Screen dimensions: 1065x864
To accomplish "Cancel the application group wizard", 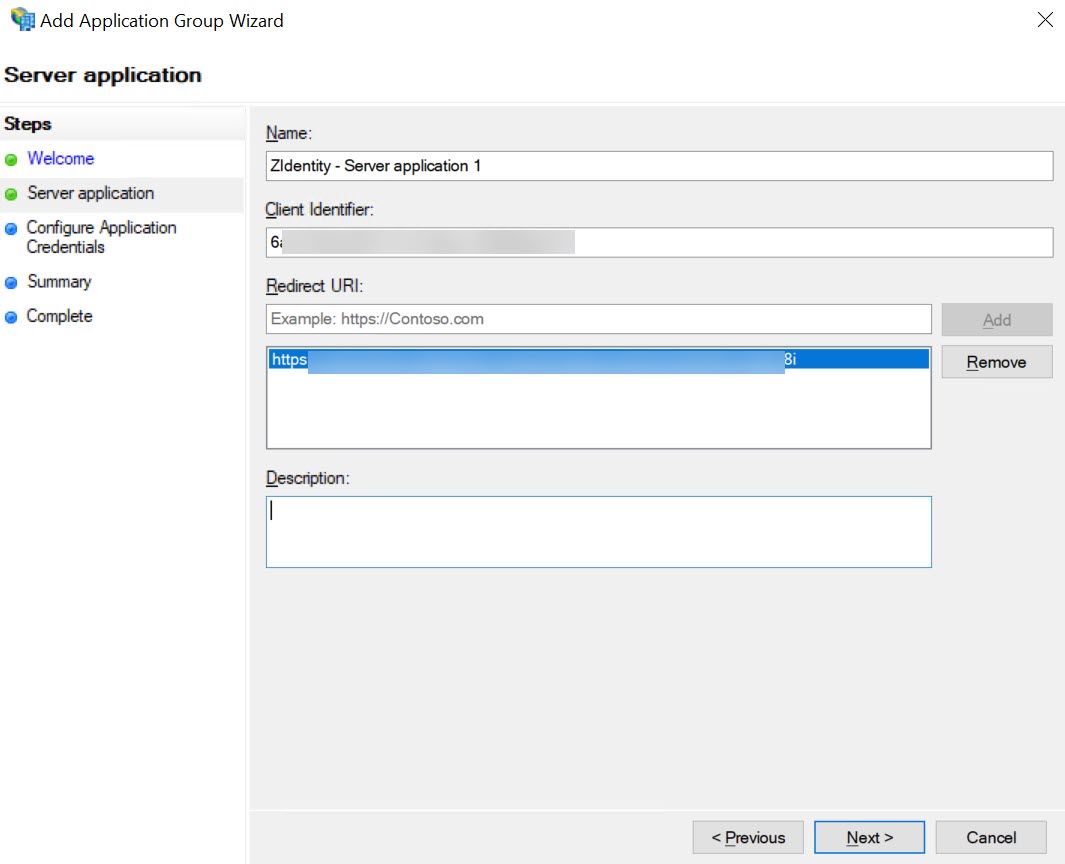I will click(x=990, y=837).
